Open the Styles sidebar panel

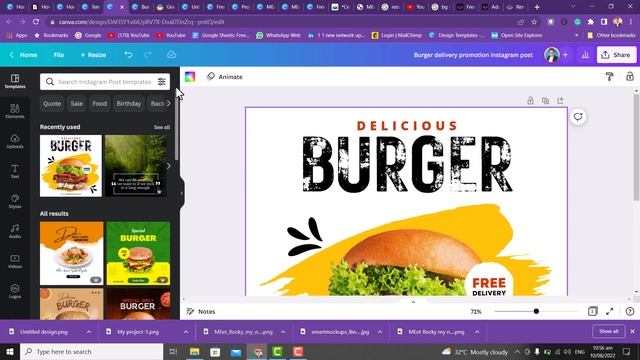pos(15,201)
